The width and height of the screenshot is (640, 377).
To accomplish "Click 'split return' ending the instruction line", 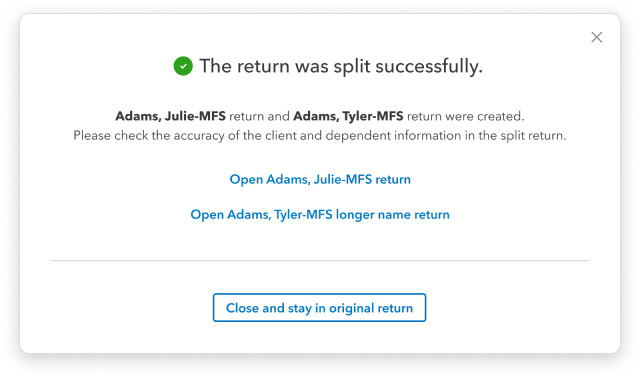I will [533, 135].
